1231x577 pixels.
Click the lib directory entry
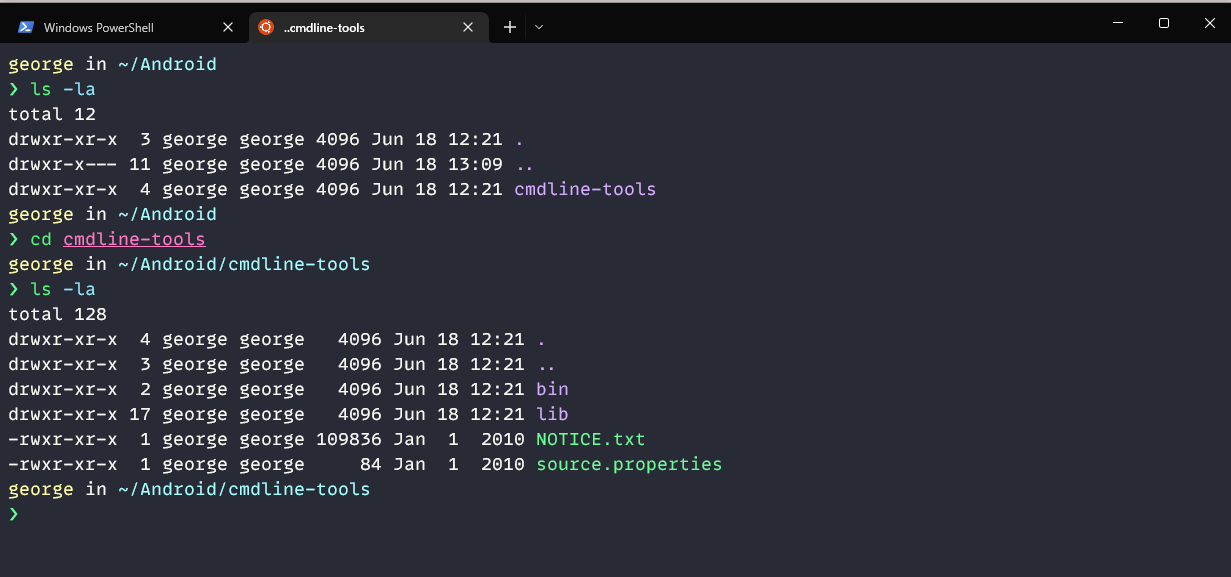[552, 414]
